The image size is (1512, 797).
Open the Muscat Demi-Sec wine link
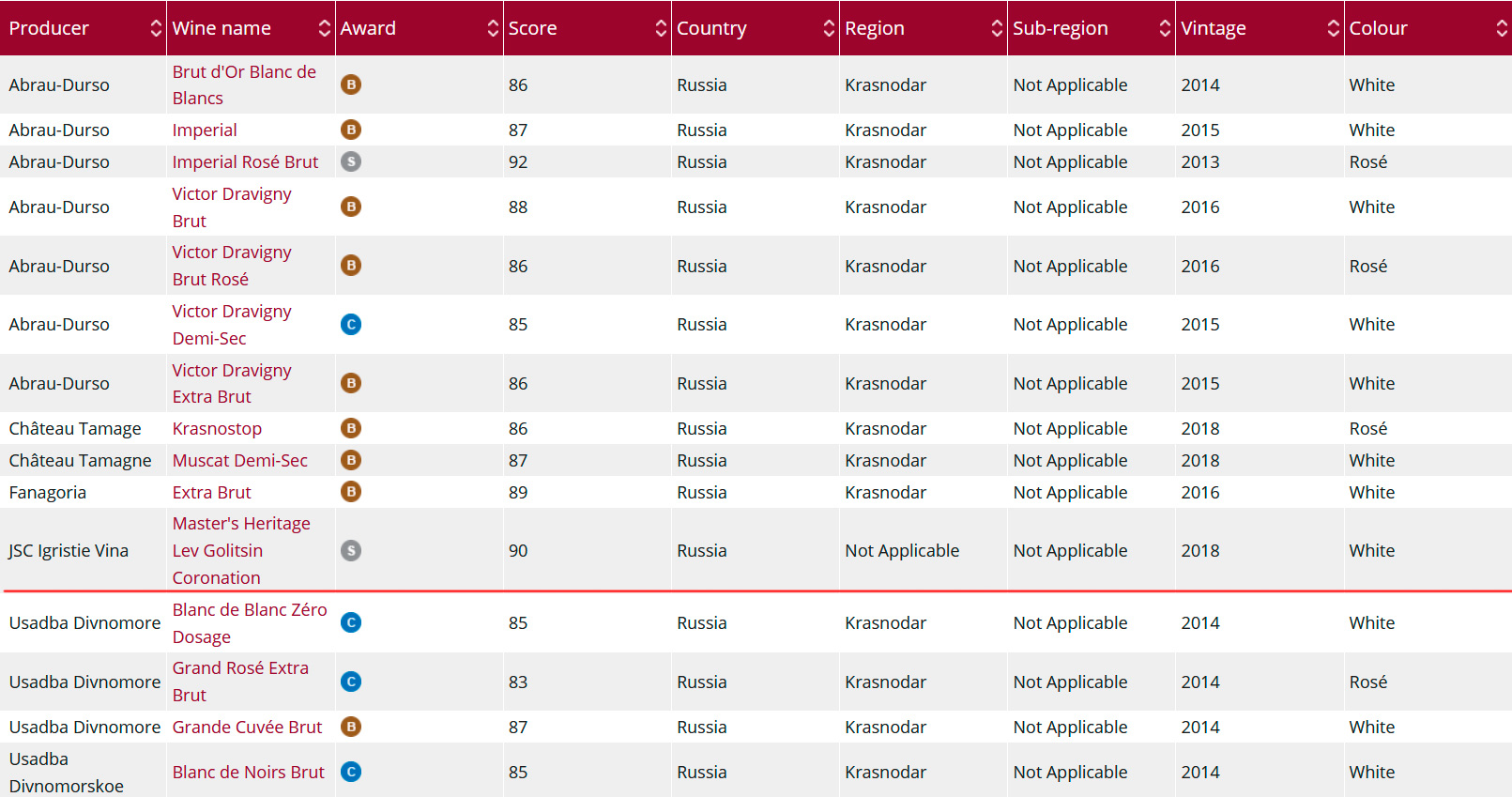pos(239,460)
